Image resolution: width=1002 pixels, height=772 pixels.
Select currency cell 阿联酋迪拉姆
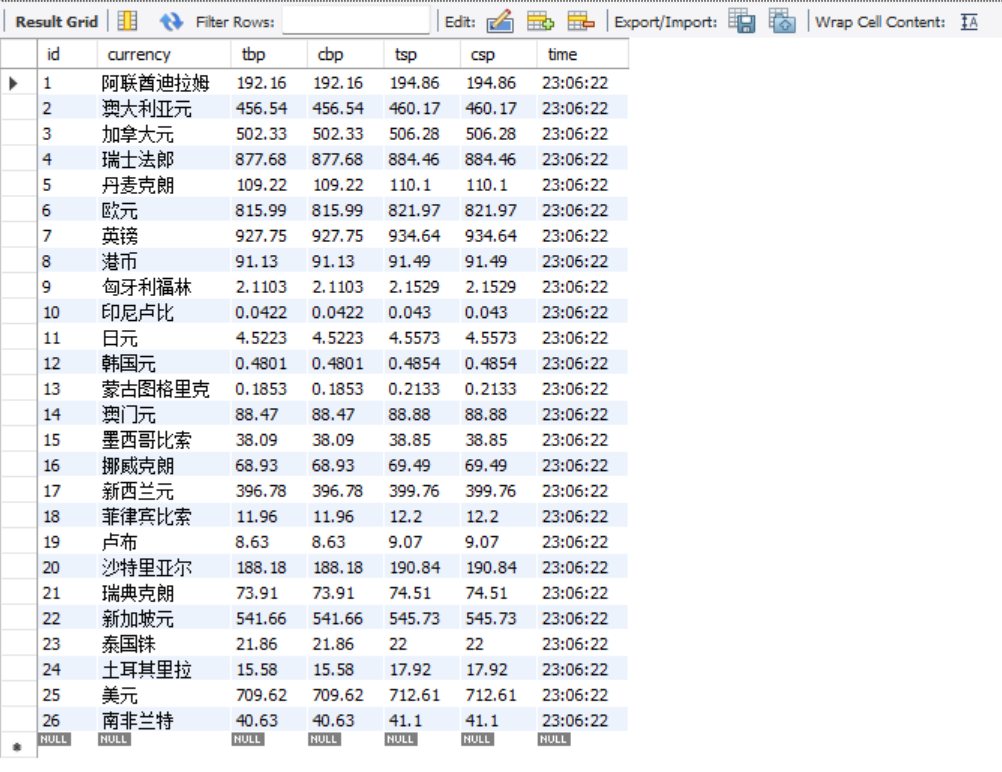click(164, 82)
